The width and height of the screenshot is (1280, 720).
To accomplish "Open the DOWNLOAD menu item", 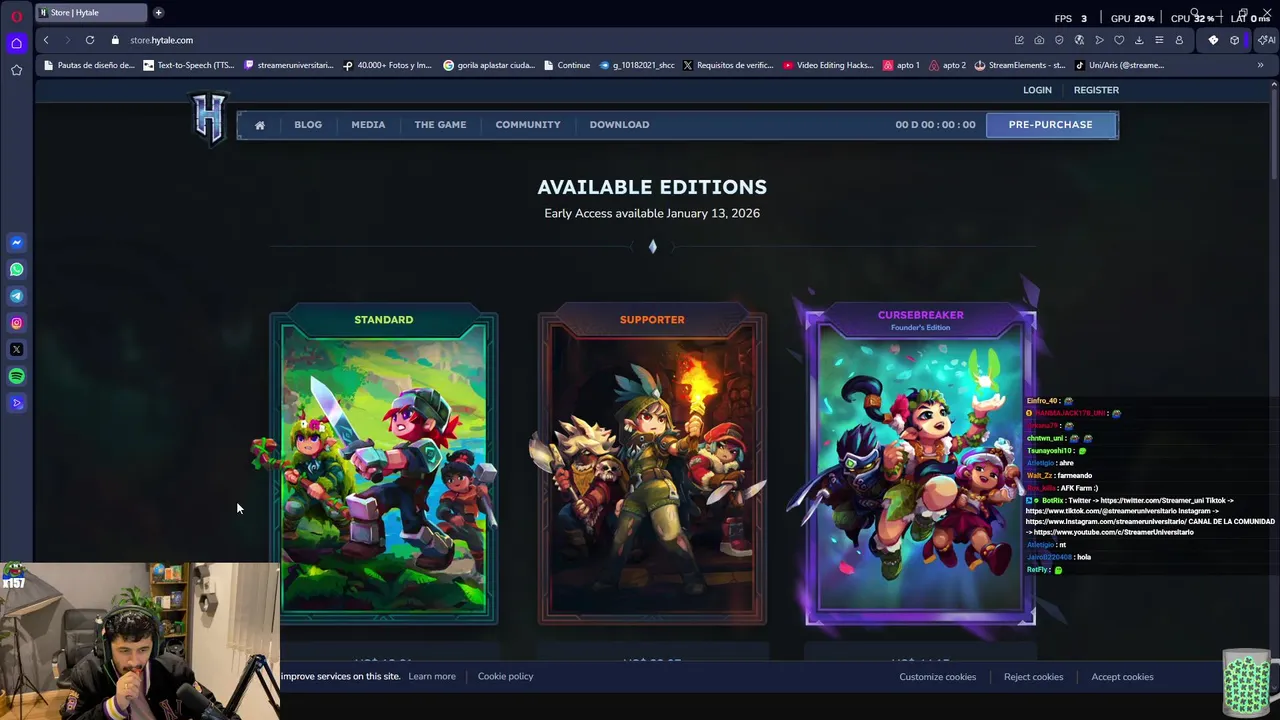I will (x=619, y=124).
